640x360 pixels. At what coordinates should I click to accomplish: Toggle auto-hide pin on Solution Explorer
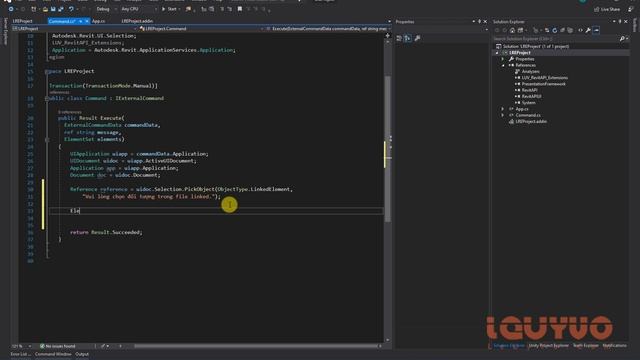620,22
